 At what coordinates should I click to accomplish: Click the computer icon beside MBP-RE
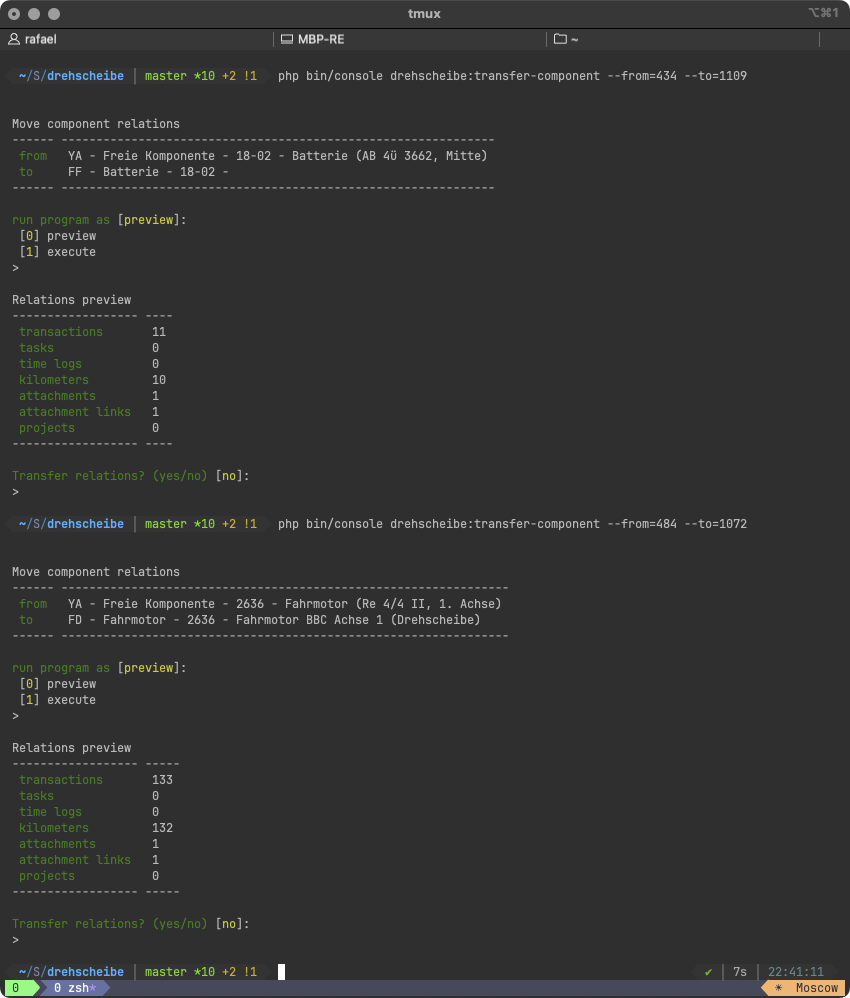click(287, 39)
